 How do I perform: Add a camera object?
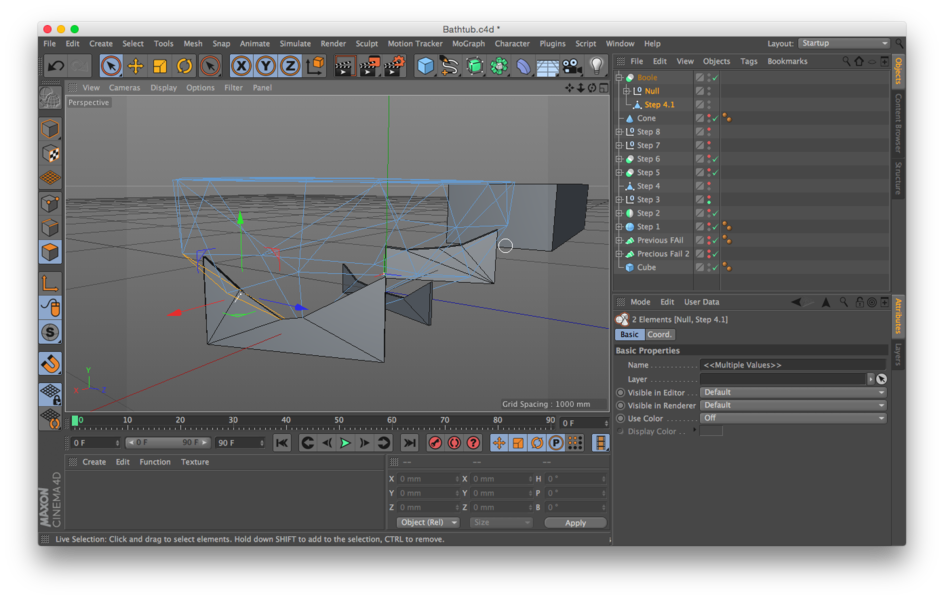click(x=571, y=66)
